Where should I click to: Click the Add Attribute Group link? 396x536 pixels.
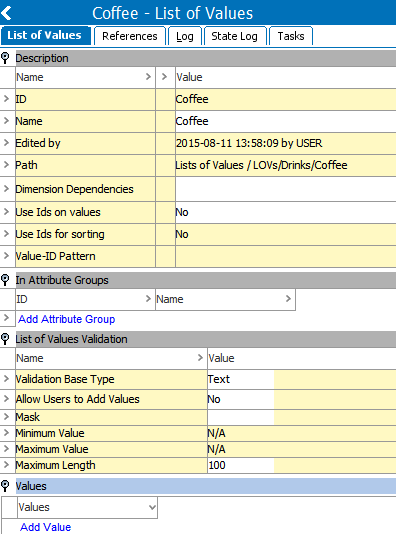pos(67,319)
